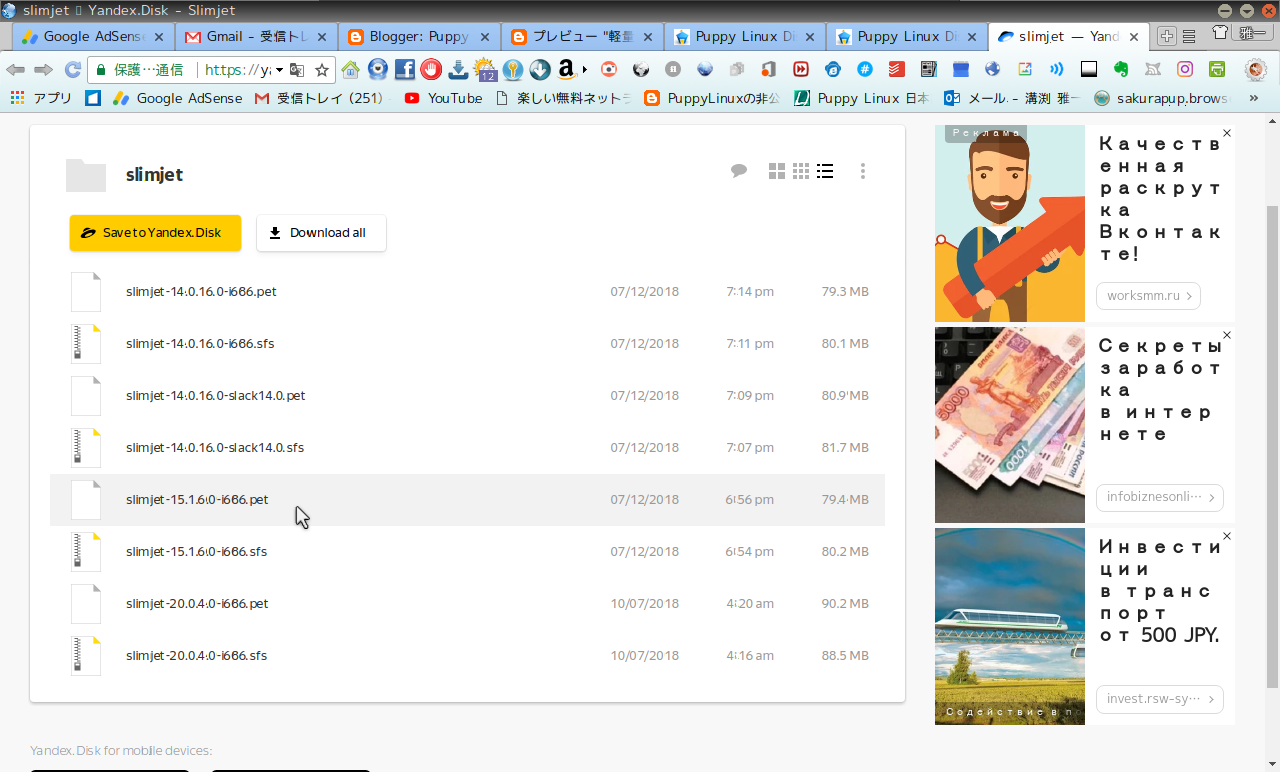The width and height of the screenshot is (1280, 772).
Task: Click the train transport ad thumbnail
Action: (1010, 626)
